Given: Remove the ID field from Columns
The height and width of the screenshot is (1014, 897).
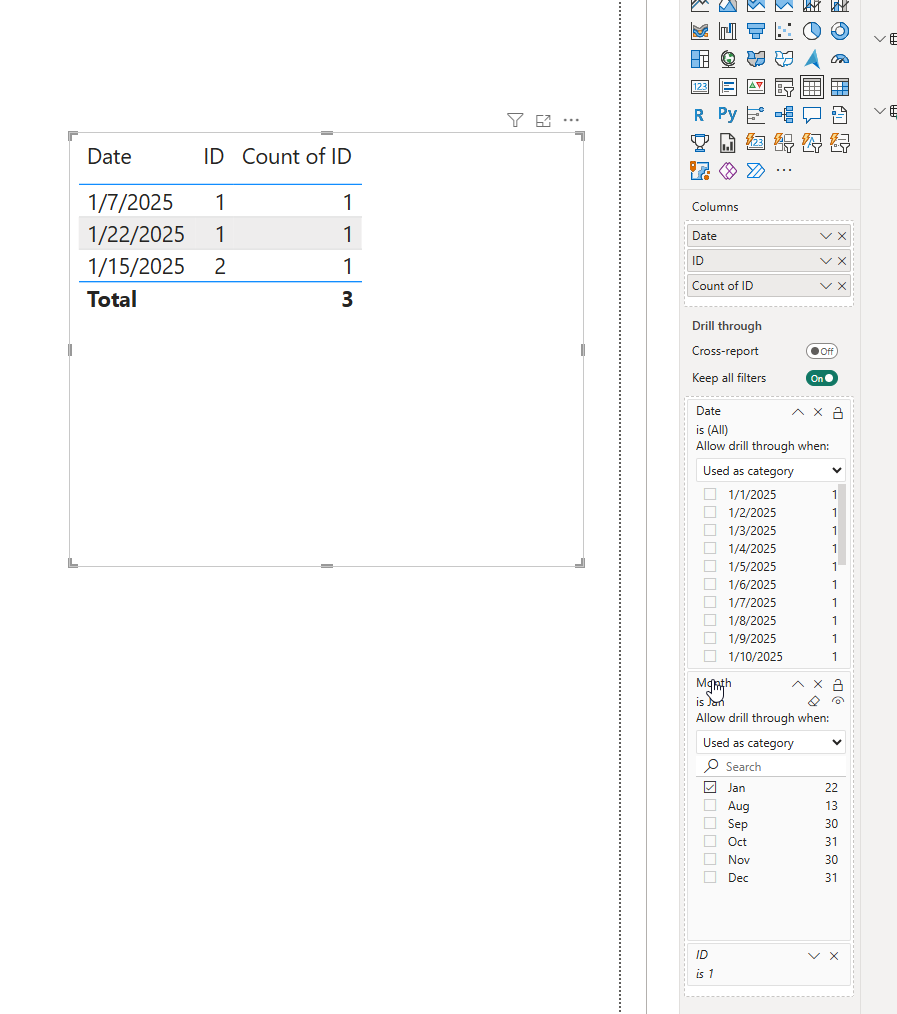Looking at the screenshot, I should click(x=842, y=261).
